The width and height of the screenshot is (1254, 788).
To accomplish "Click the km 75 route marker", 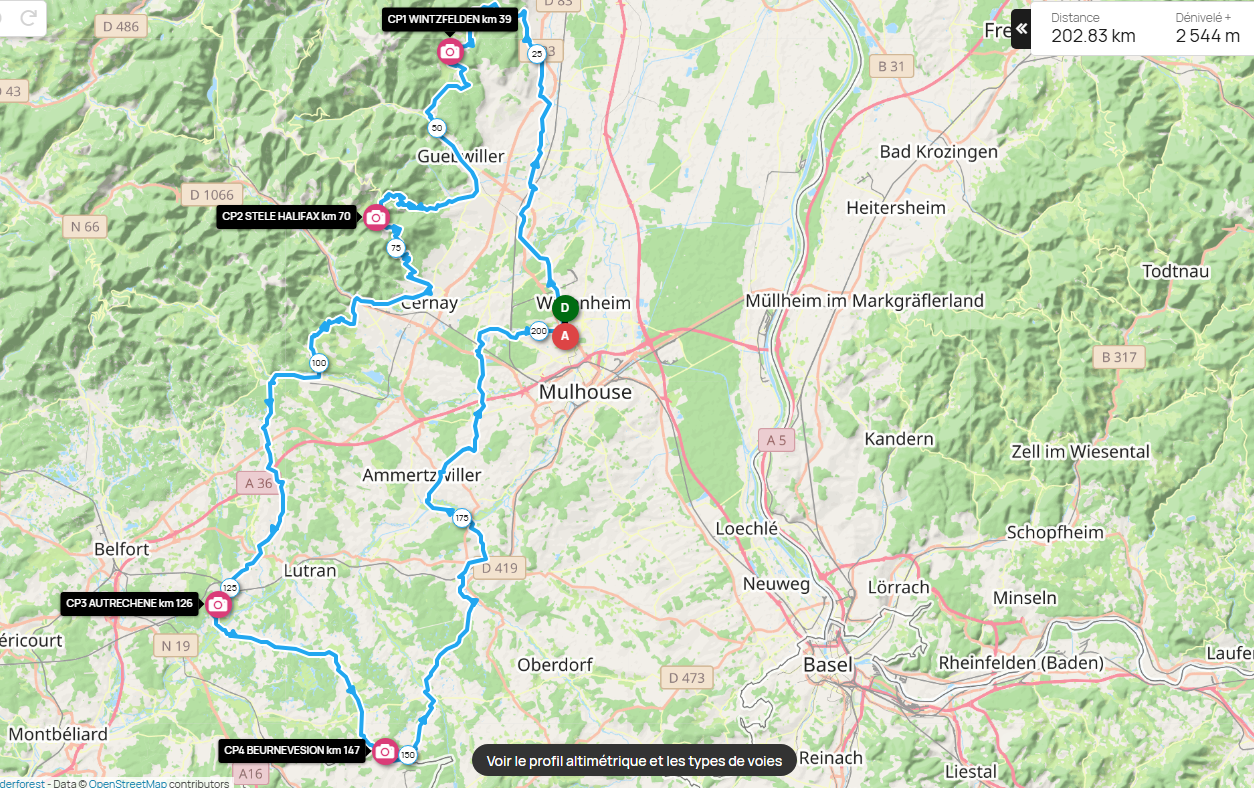I will click(x=396, y=248).
